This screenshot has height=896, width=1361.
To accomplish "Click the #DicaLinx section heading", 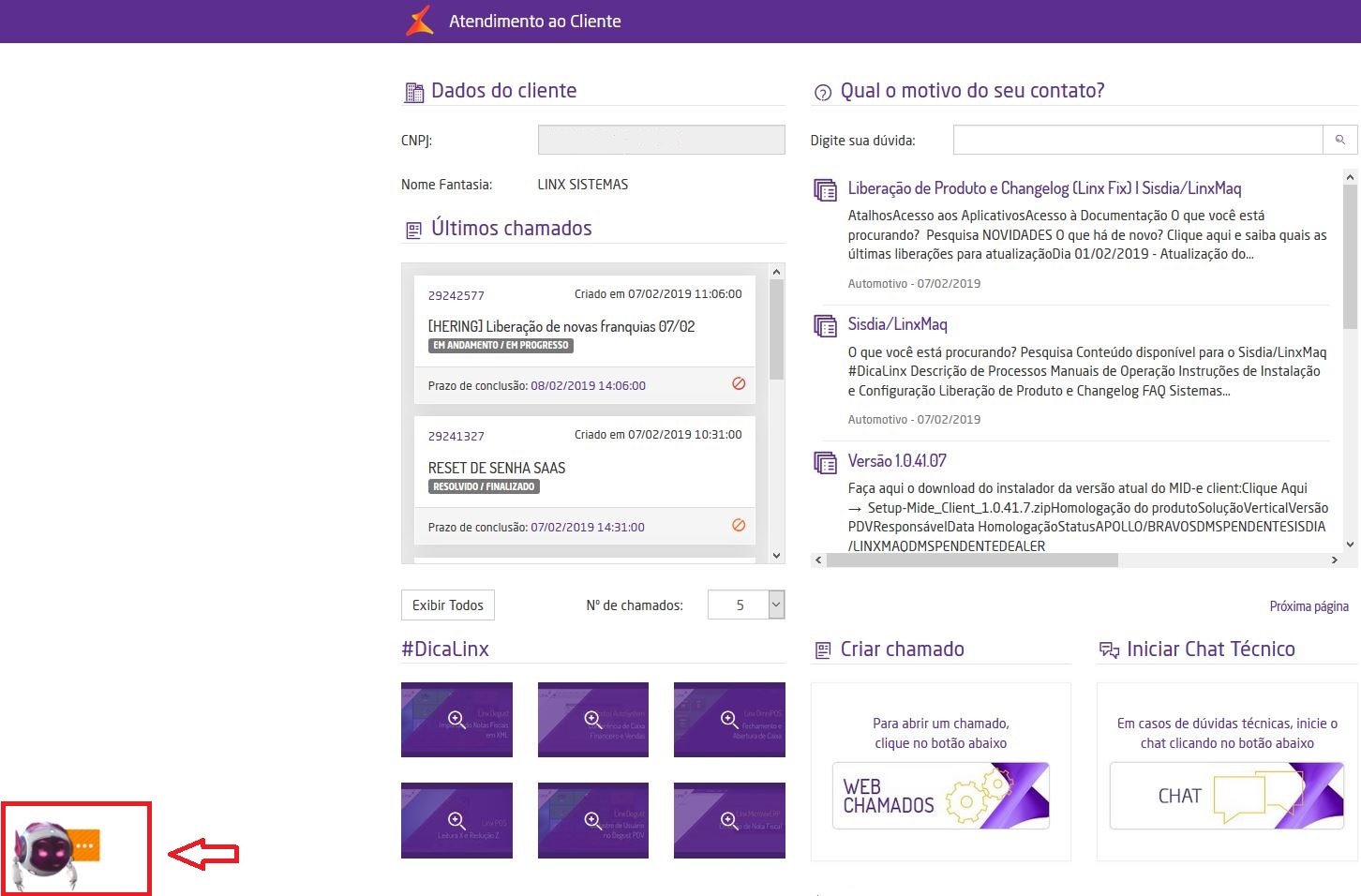I will pos(445,649).
